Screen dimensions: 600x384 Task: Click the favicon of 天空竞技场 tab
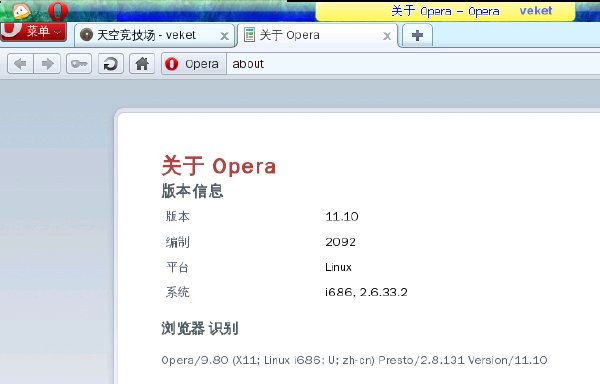click(86, 35)
